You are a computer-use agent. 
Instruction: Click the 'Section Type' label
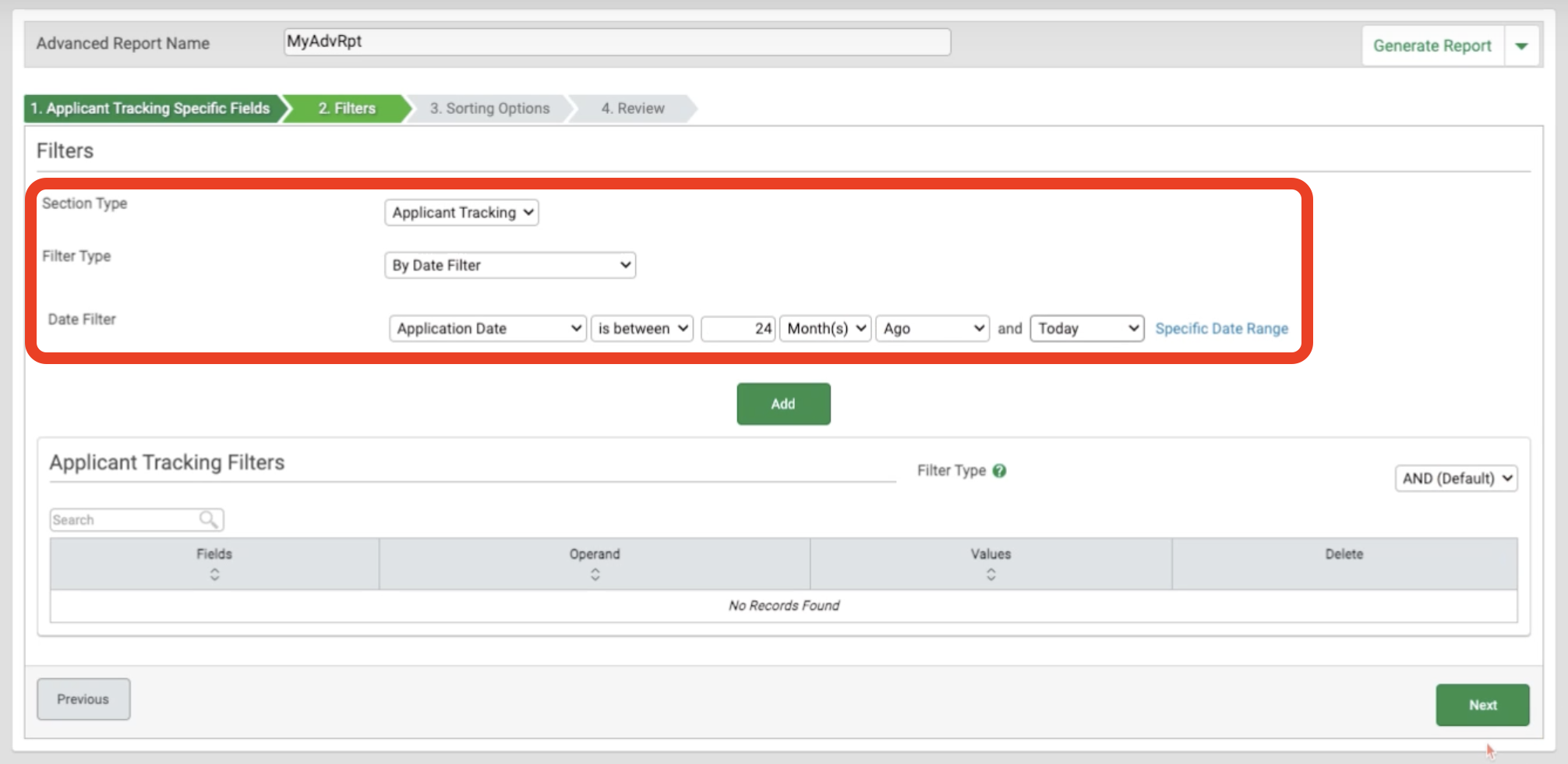pyautogui.click(x=84, y=203)
